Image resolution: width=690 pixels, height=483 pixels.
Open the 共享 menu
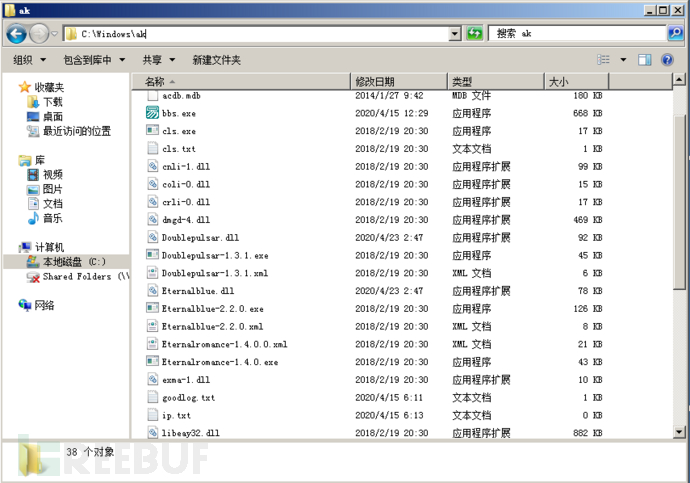(158, 60)
